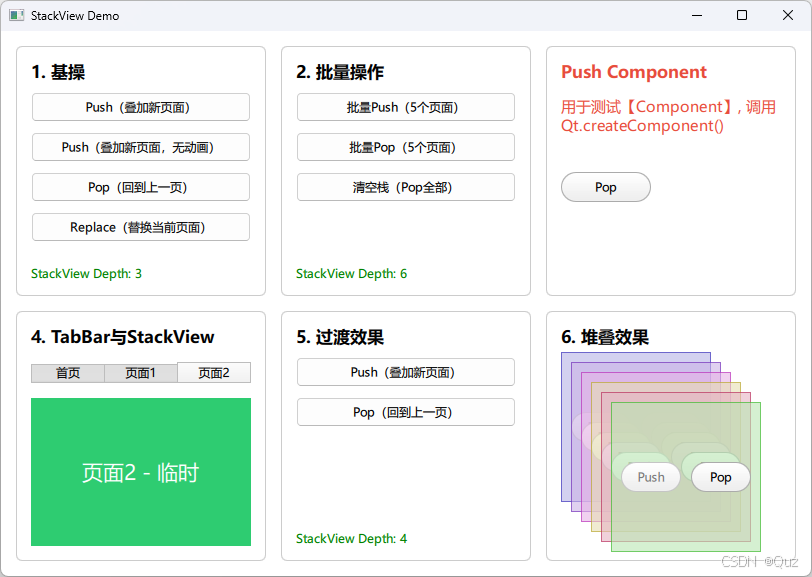Click the 'Push Component' red heading
This screenshot has width=812, height=577.
(x=634, y=71)
